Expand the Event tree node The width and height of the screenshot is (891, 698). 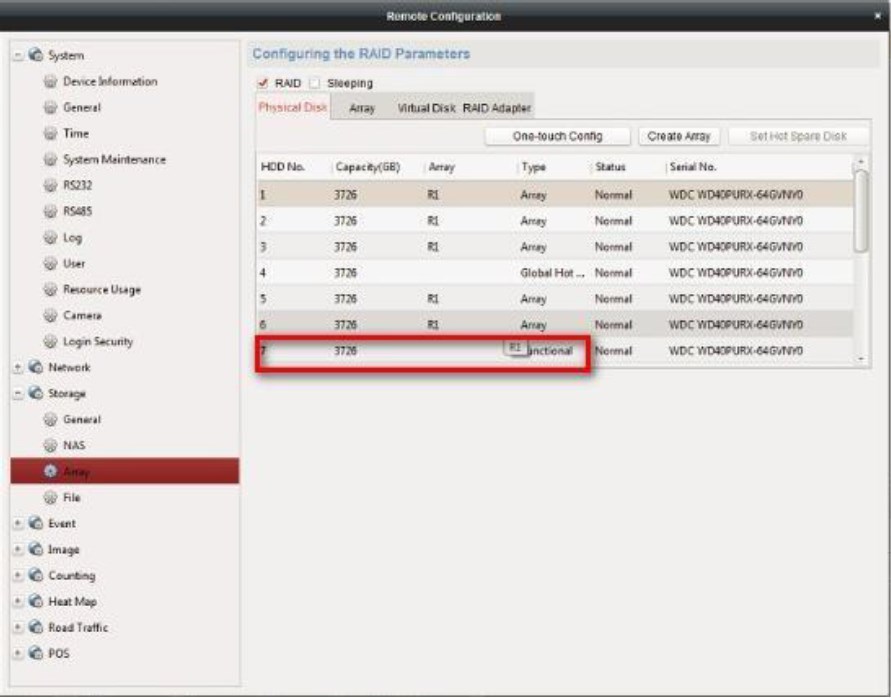click(x=18, y=524)
